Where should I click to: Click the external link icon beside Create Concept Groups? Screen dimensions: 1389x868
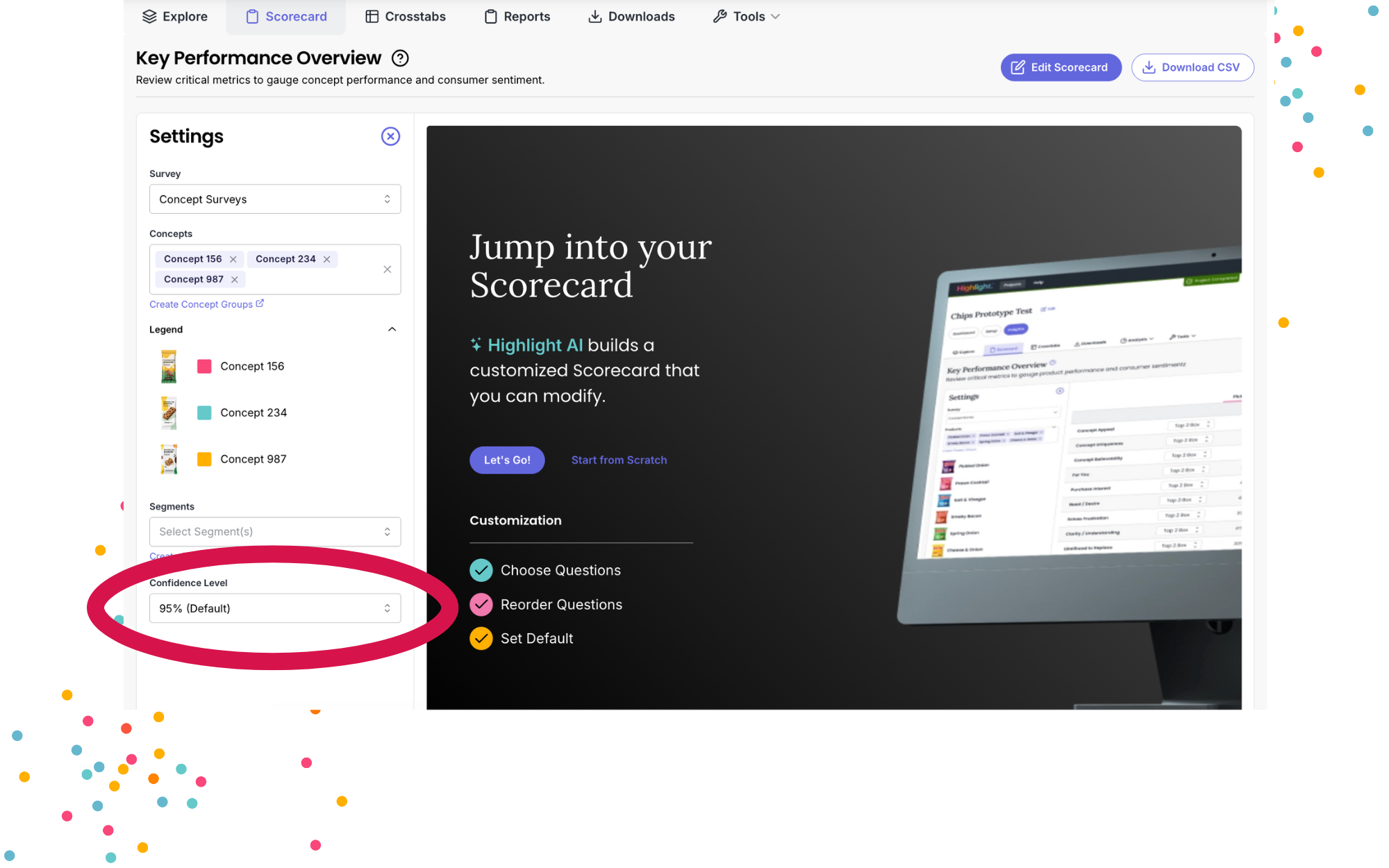click(x=258, y=303)
